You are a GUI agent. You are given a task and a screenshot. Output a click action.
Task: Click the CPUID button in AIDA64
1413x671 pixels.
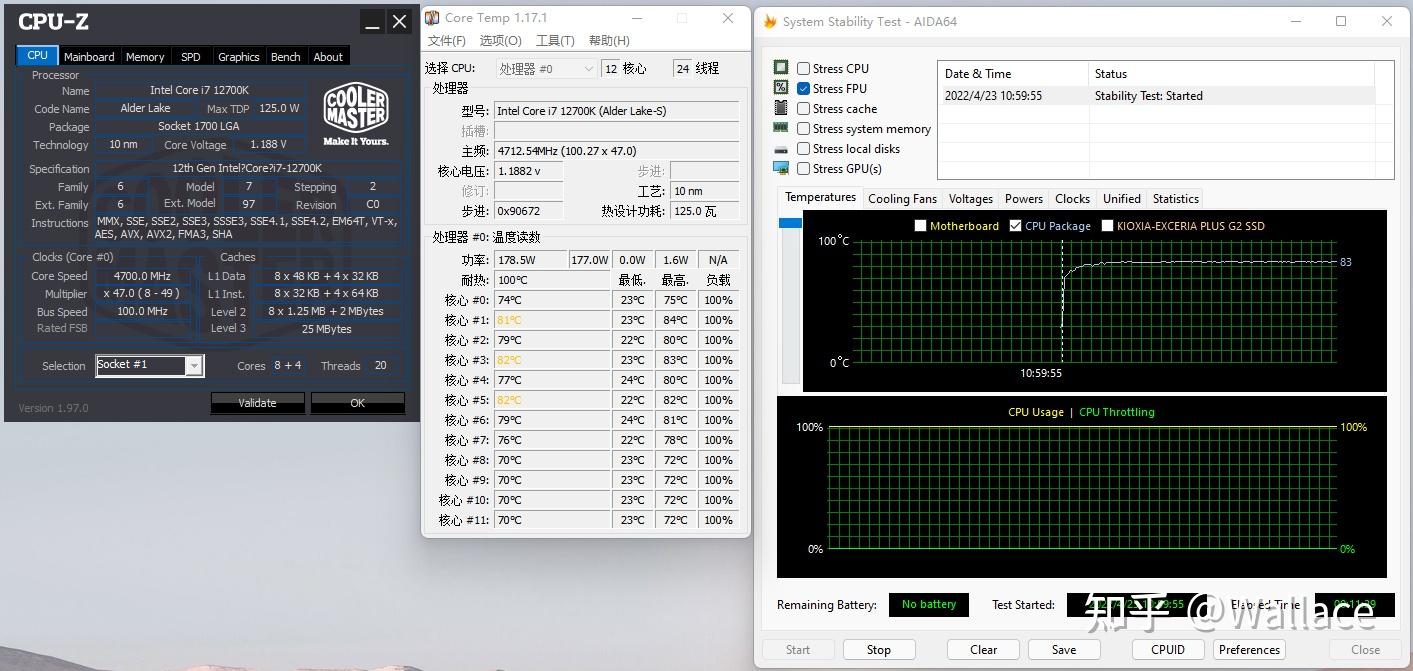(1168, 649)
